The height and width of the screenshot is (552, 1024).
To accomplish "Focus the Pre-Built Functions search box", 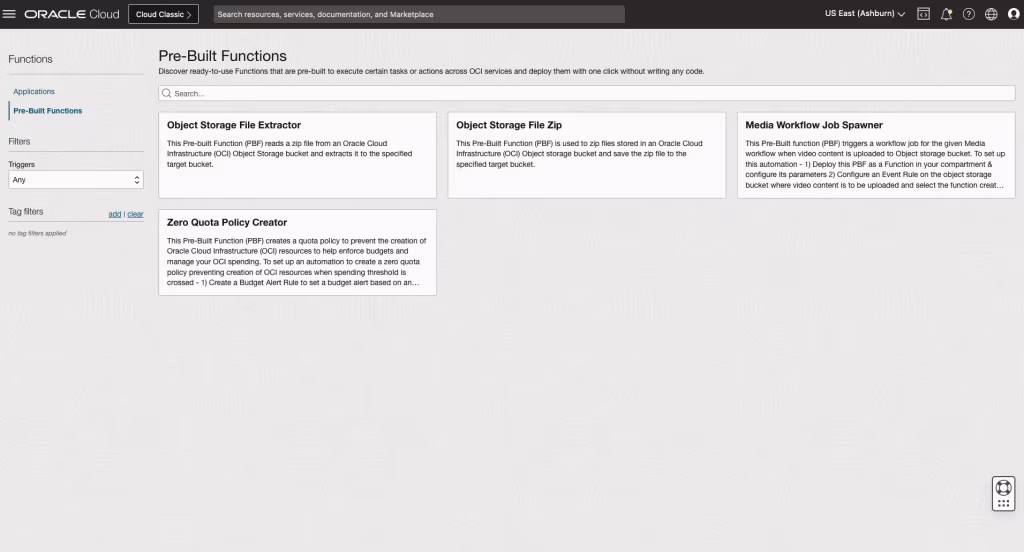I will click(x=586, y=93).
